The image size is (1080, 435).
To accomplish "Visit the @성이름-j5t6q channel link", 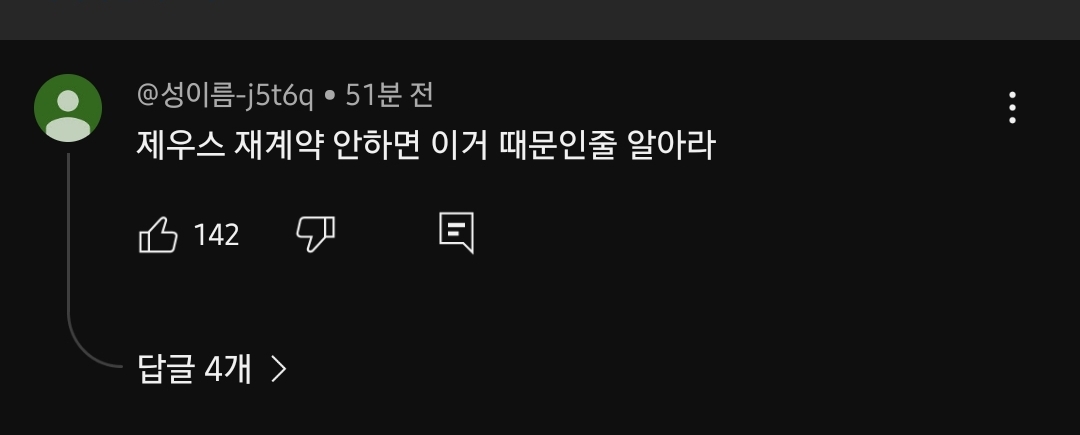I will (x=225, y=96).
